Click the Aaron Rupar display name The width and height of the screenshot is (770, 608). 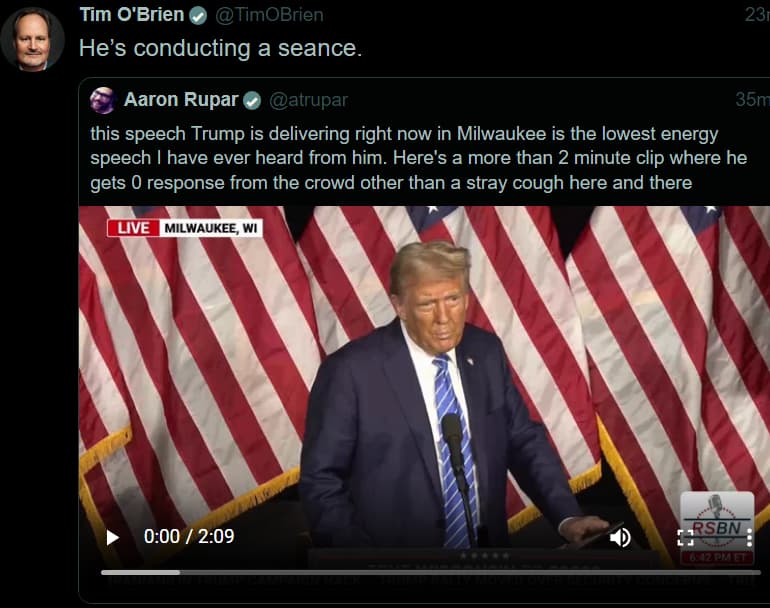point(179,100)
